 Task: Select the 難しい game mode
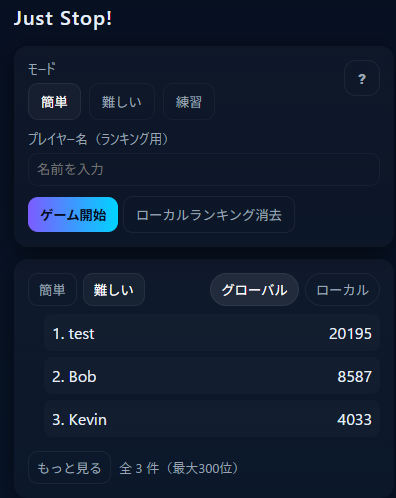point(122,102)
